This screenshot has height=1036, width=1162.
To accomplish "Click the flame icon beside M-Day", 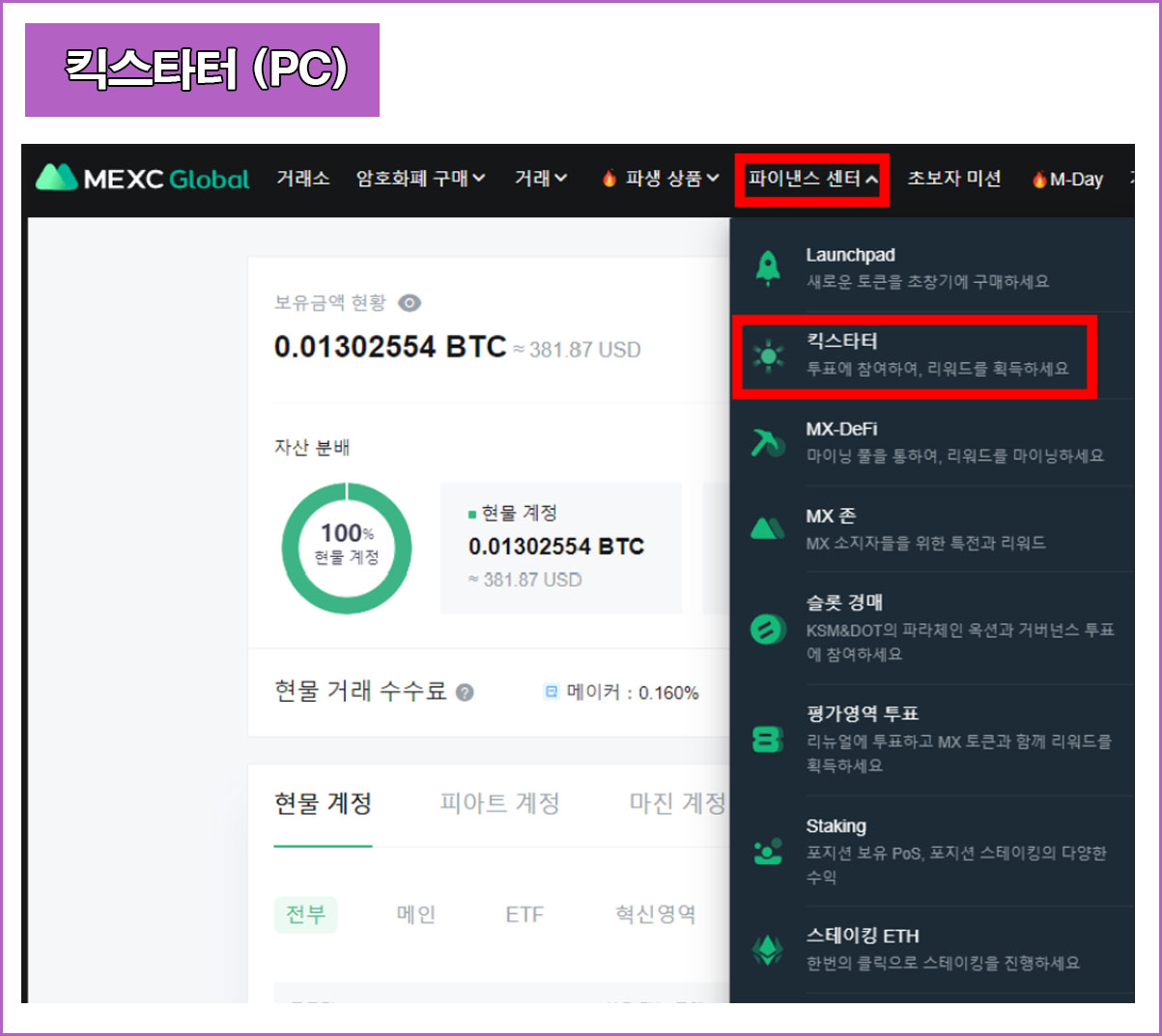I will pos(1039,180).
